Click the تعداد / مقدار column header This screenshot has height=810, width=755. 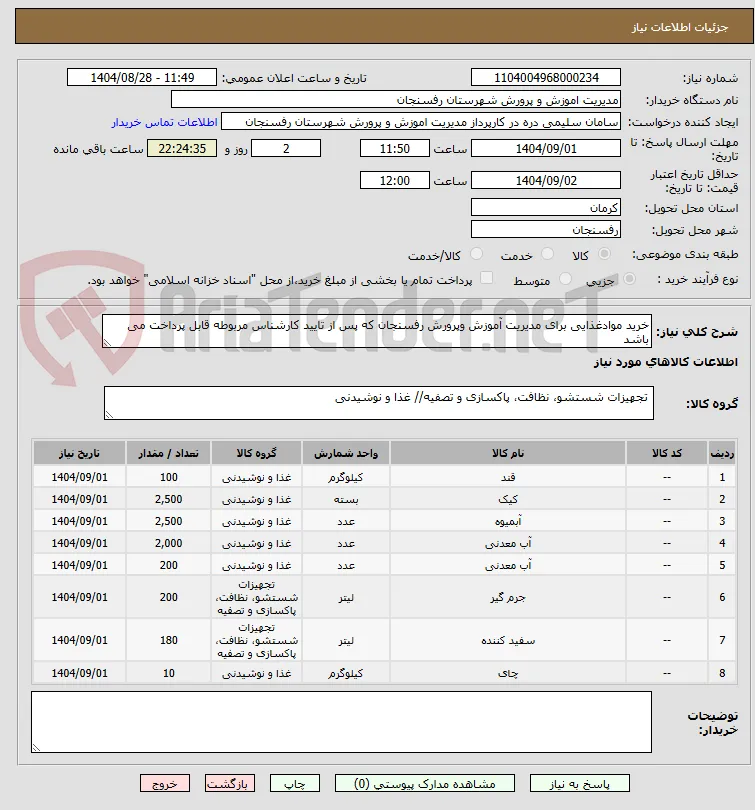tap(168, 453)
